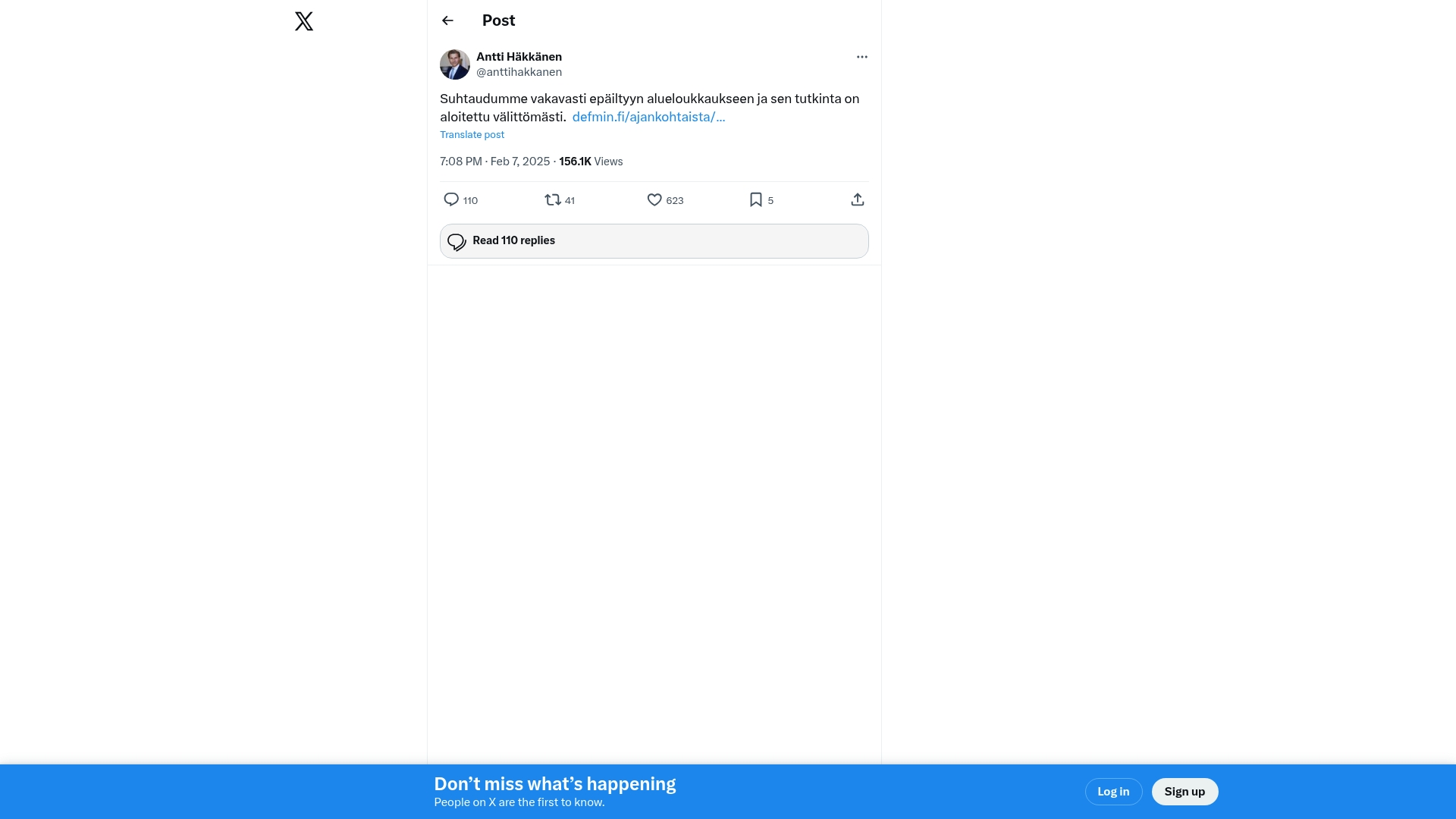Viewport: 1456px width, 819px height.
Task: Click the Log in button
Action: [x=1113, y=792]
